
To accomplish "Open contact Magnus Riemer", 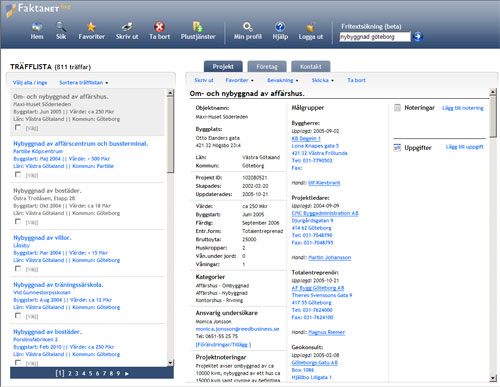I will pyautogui.click(x=326, y=332).
